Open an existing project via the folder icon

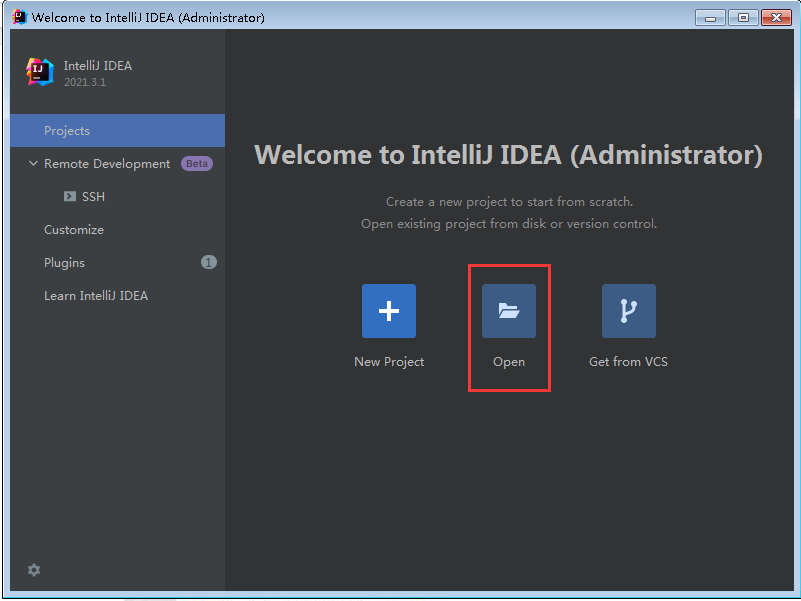click(509, 311)
